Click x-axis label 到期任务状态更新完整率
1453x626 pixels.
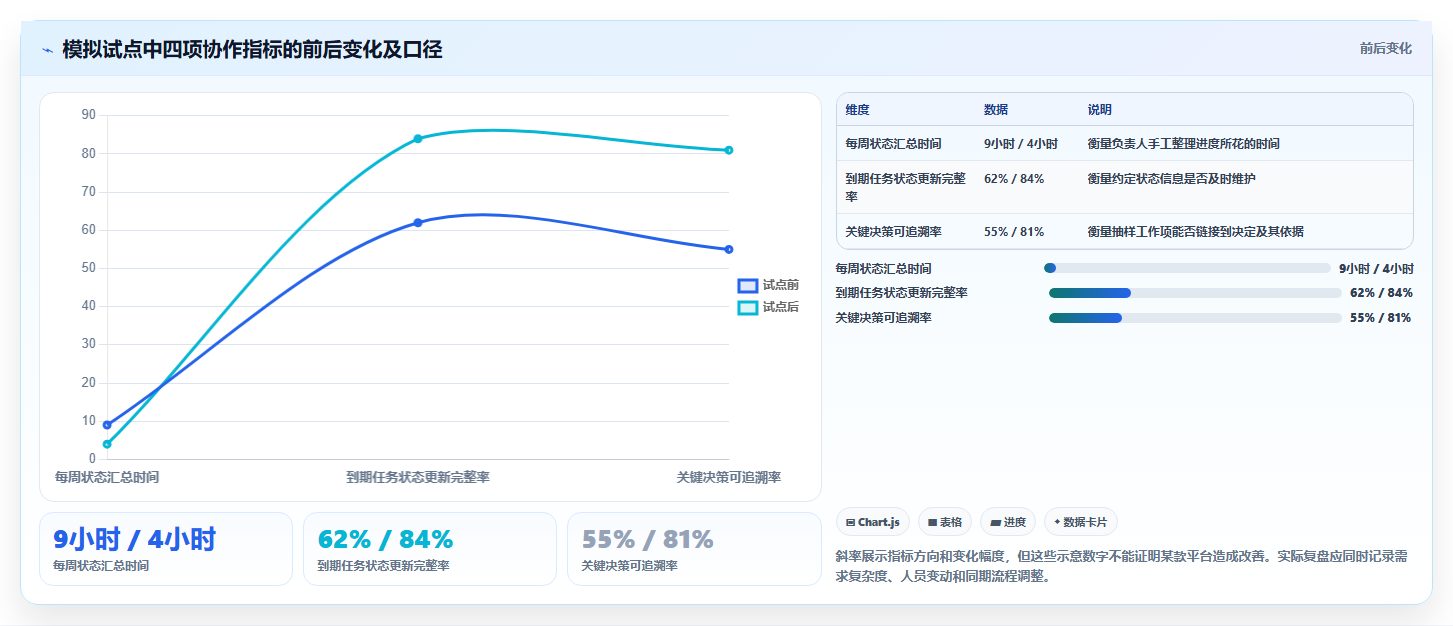tap(418, 478)
